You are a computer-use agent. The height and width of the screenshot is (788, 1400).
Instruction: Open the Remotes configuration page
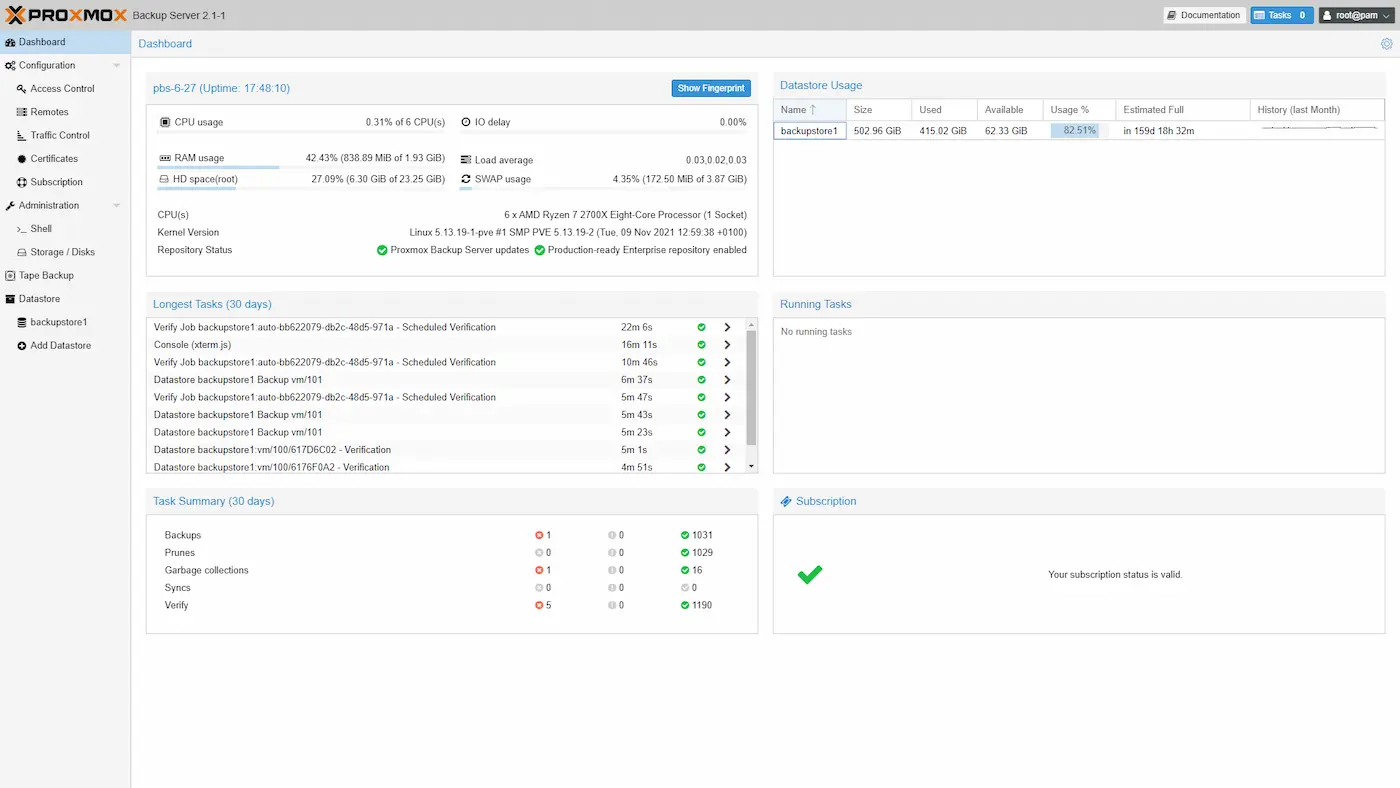pos(46,112)
